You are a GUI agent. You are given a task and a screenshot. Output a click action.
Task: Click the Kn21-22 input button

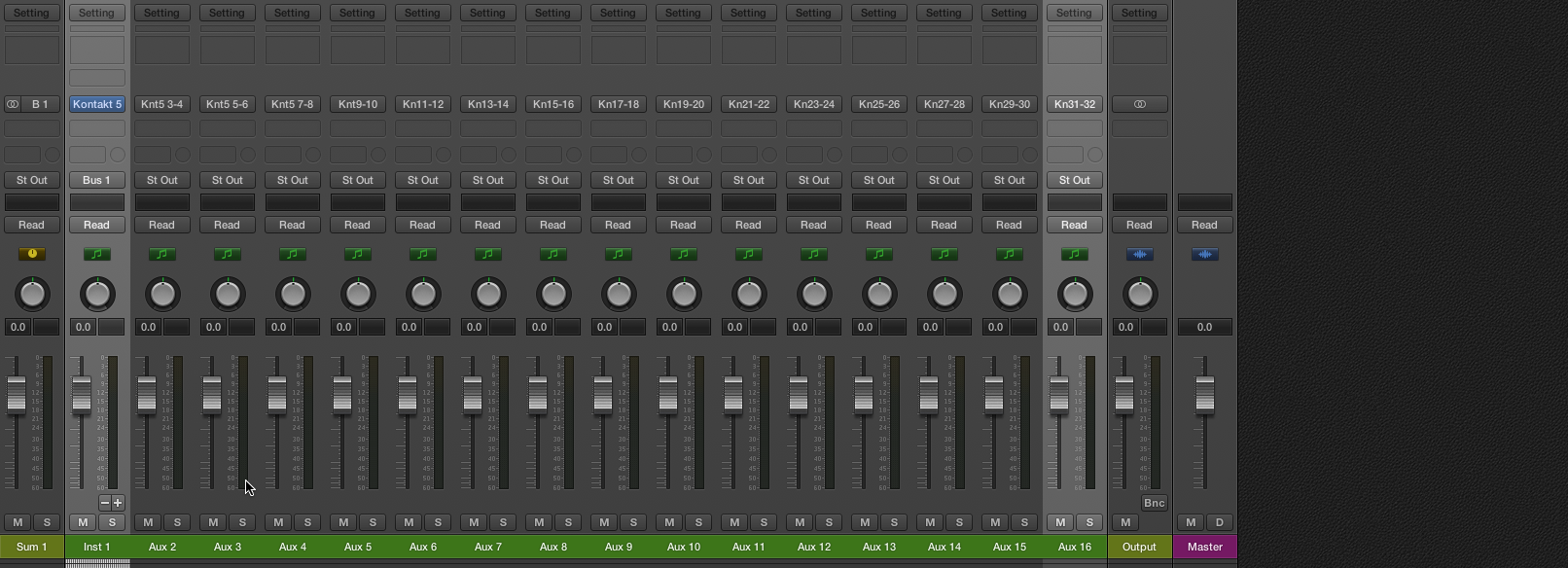coord(749,104)
